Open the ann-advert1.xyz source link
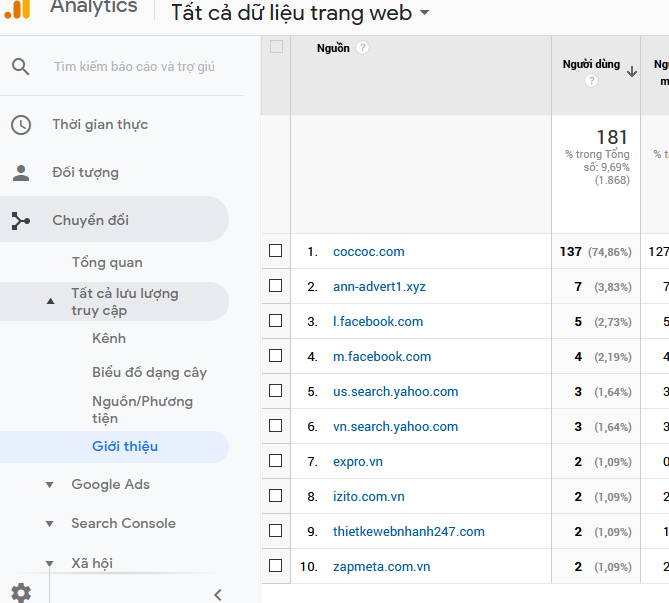 (x=379, y=287)
